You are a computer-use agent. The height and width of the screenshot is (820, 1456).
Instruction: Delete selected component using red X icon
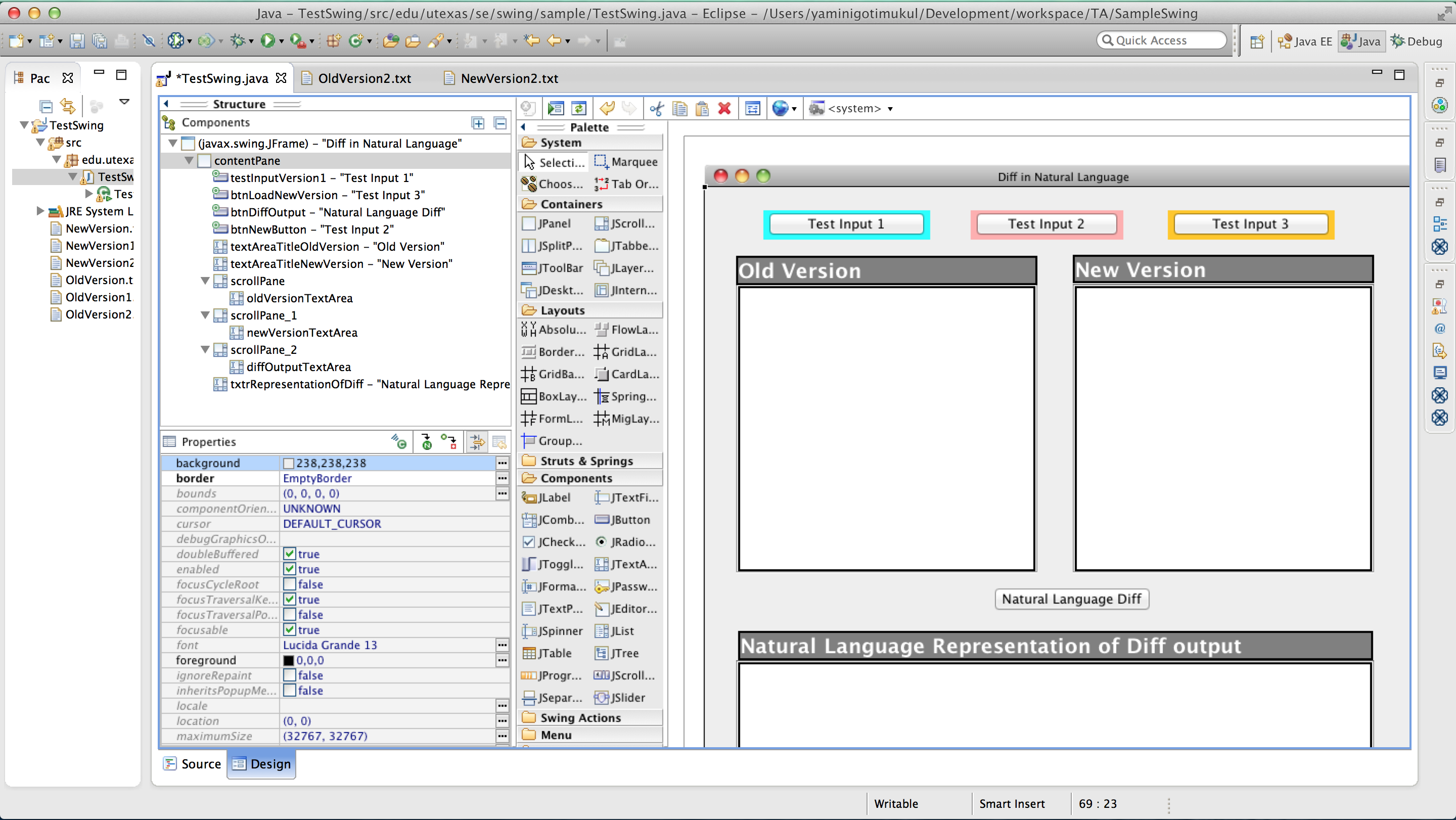pos(725,109)
